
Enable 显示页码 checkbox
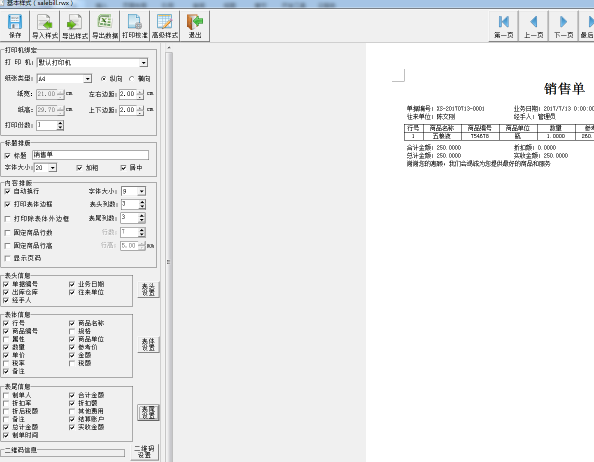coord(7,258)
